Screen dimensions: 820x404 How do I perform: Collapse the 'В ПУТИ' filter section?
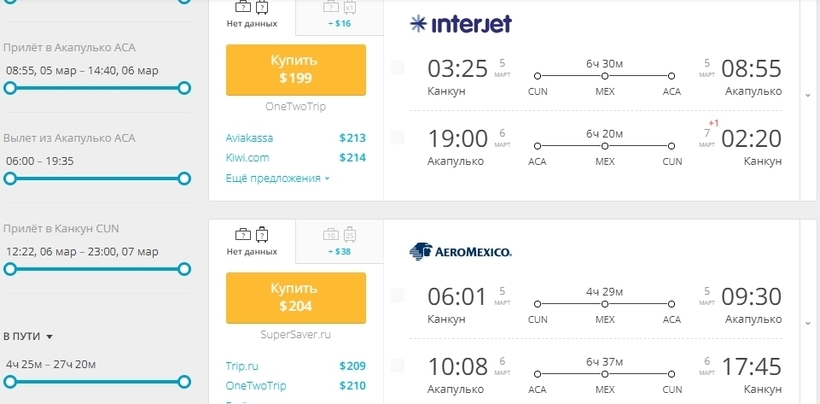(x=28, y=337)
